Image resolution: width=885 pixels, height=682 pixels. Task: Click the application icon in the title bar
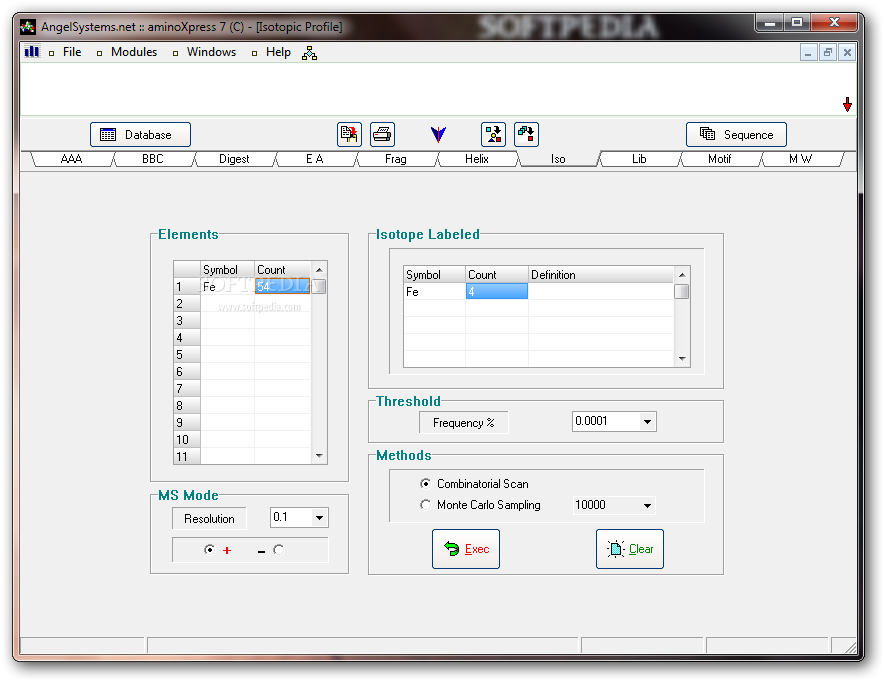28,27
